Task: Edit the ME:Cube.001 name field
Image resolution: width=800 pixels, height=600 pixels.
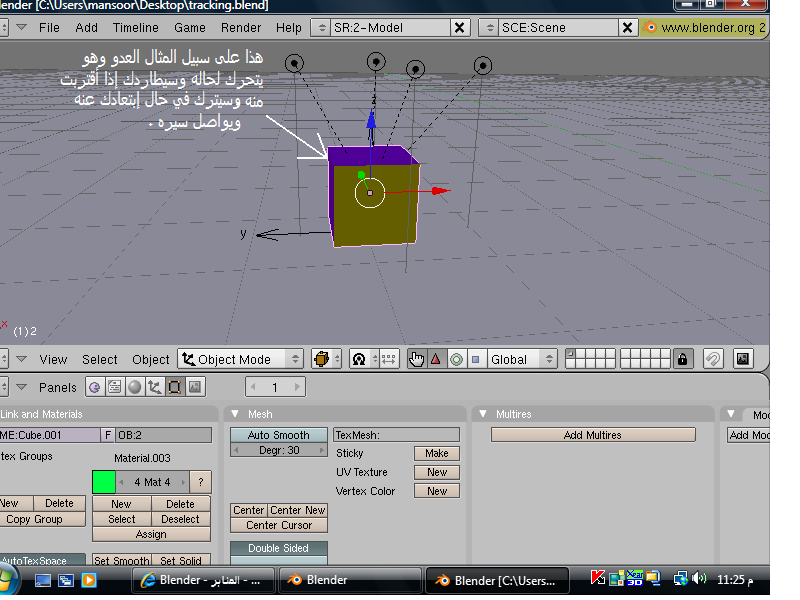Action: [x=50, y=435]
